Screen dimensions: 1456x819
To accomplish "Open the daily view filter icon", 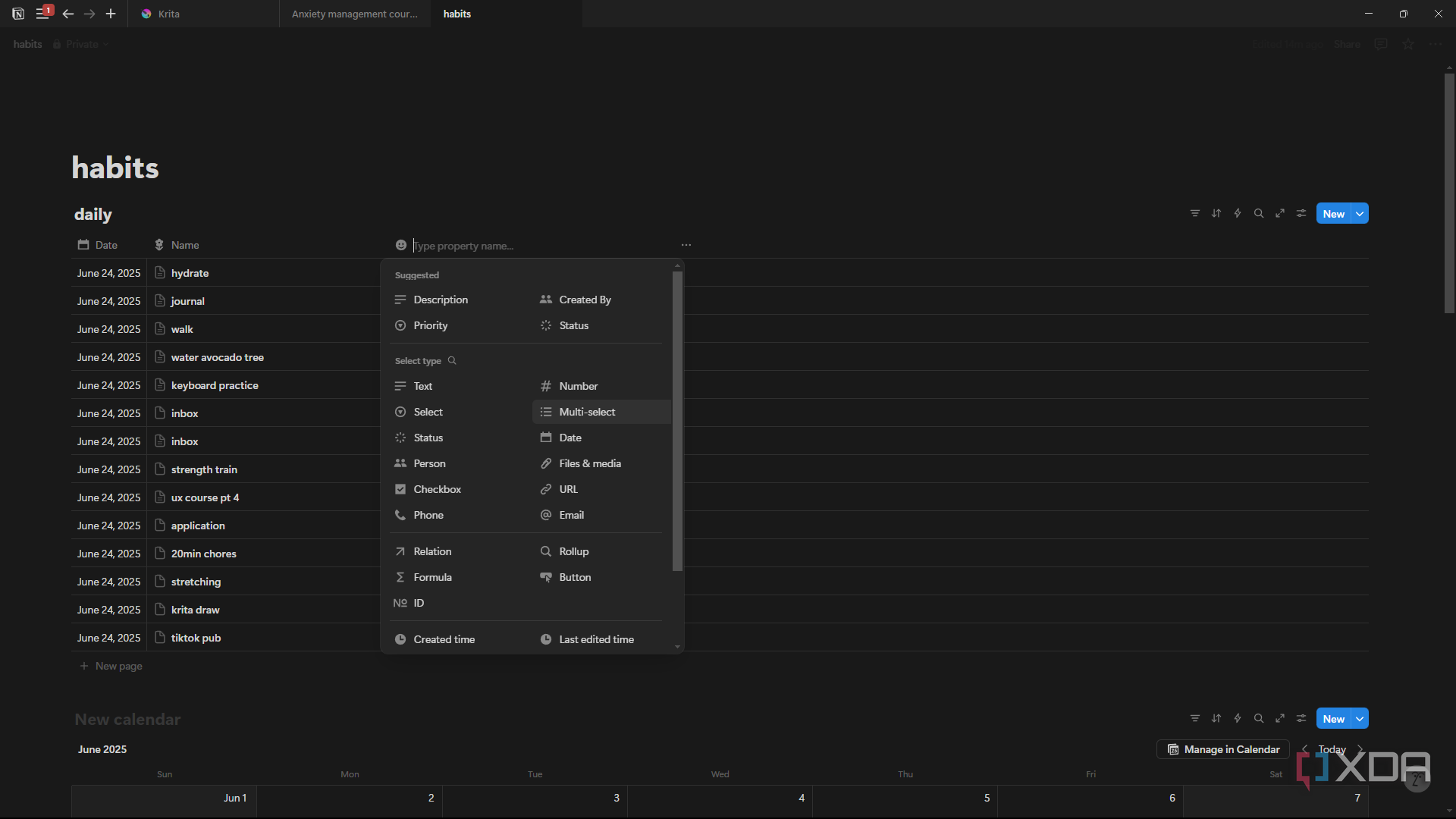I will coord(1194,214).
